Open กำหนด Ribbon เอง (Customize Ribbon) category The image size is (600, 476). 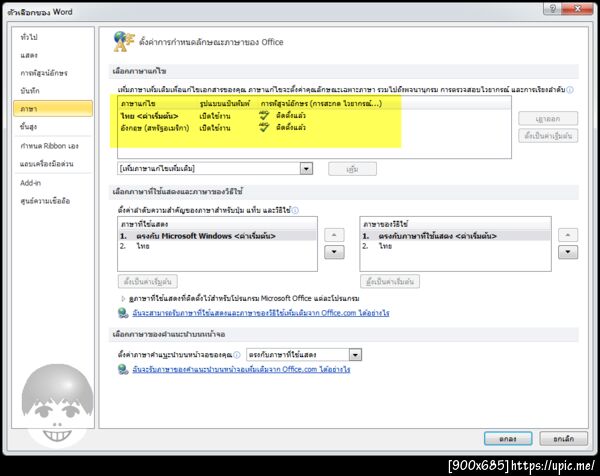pos(49,146)
